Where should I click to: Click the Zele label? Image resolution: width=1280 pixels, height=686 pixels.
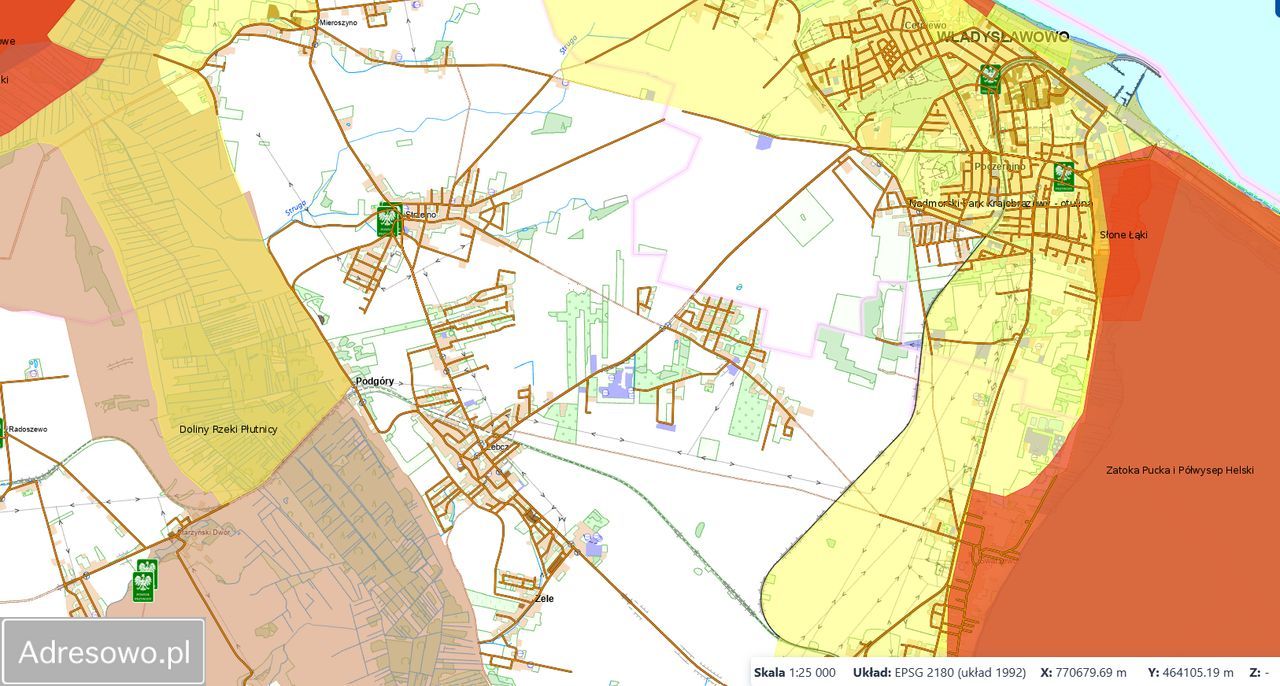click(544, 598)
